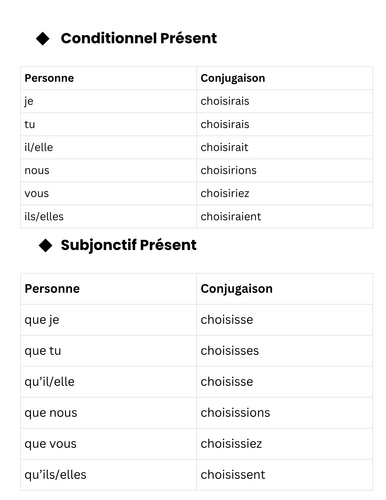
Task: Select the cell containing choisiraient
Action: (284, 217)
